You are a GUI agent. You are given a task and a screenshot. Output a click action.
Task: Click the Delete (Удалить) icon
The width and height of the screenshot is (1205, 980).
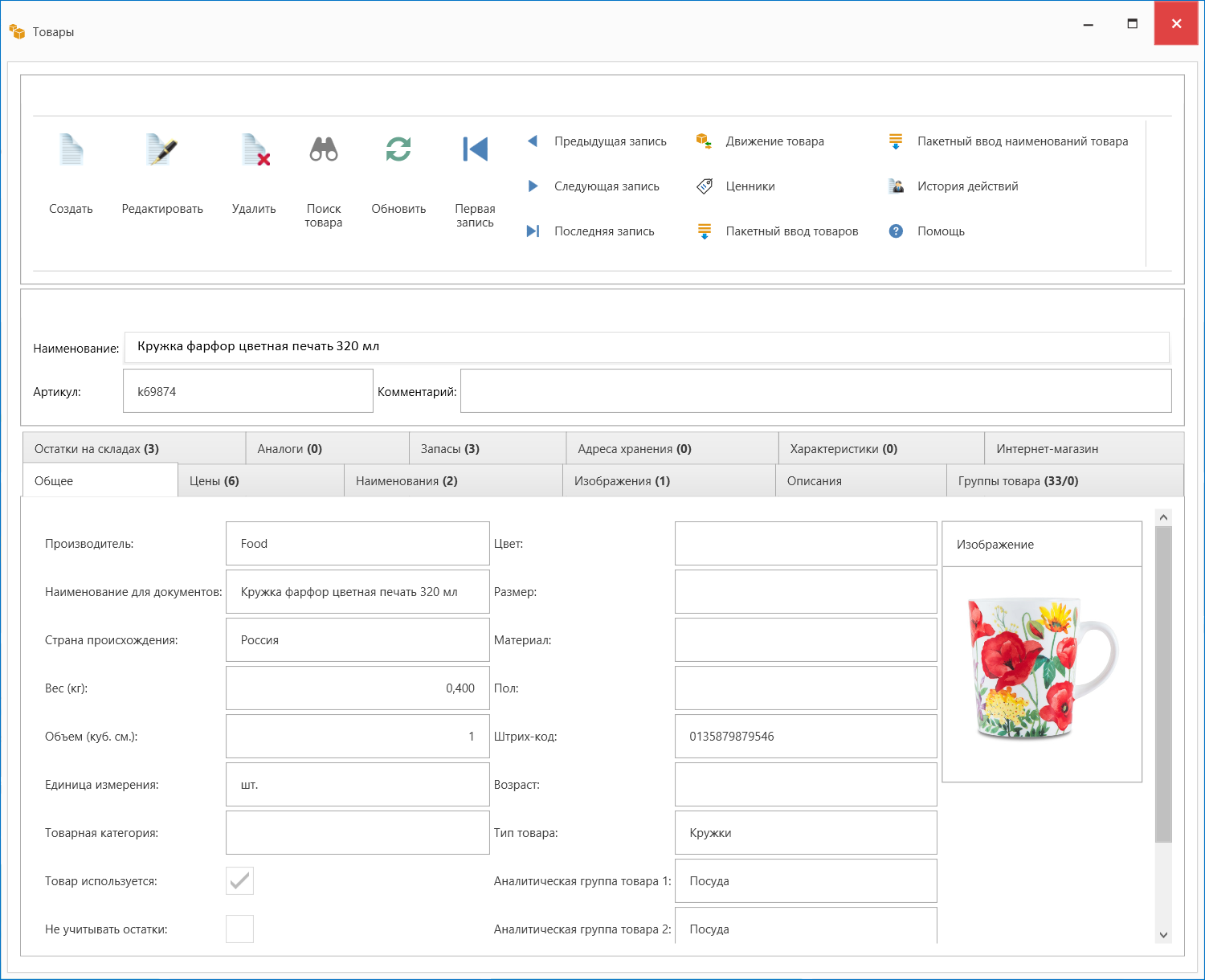(255, 150)
